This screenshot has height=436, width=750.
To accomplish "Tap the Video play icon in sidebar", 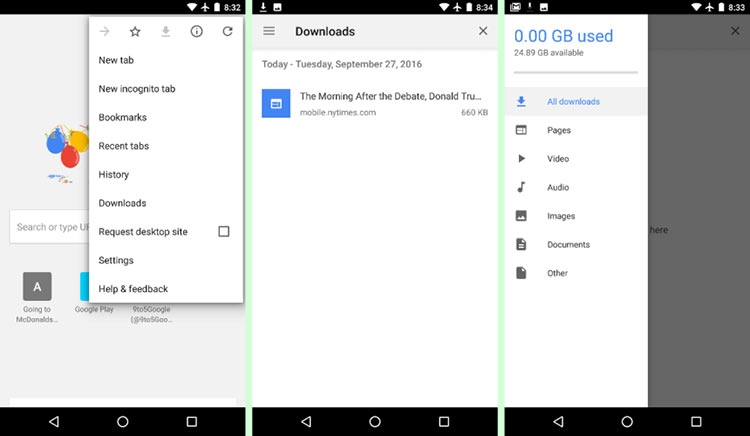I will pos(521,159).
